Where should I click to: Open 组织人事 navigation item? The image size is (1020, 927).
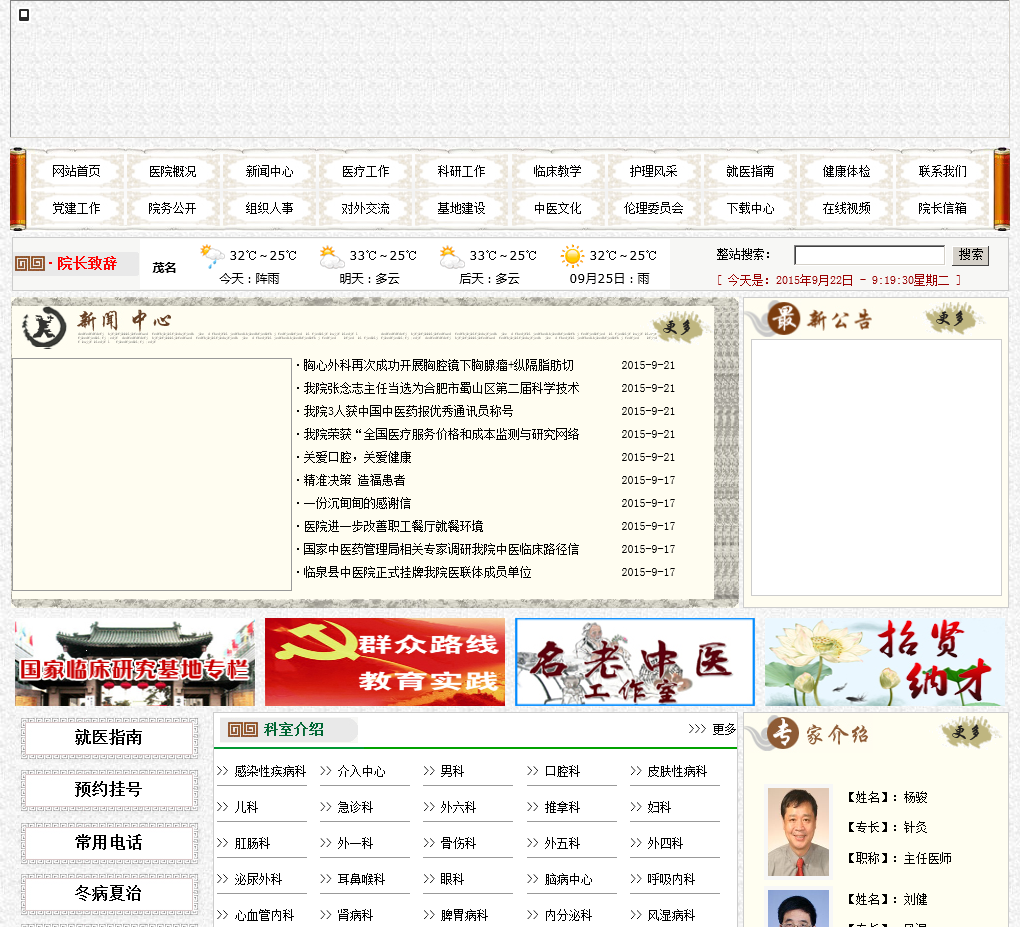(x=269, y=208)
